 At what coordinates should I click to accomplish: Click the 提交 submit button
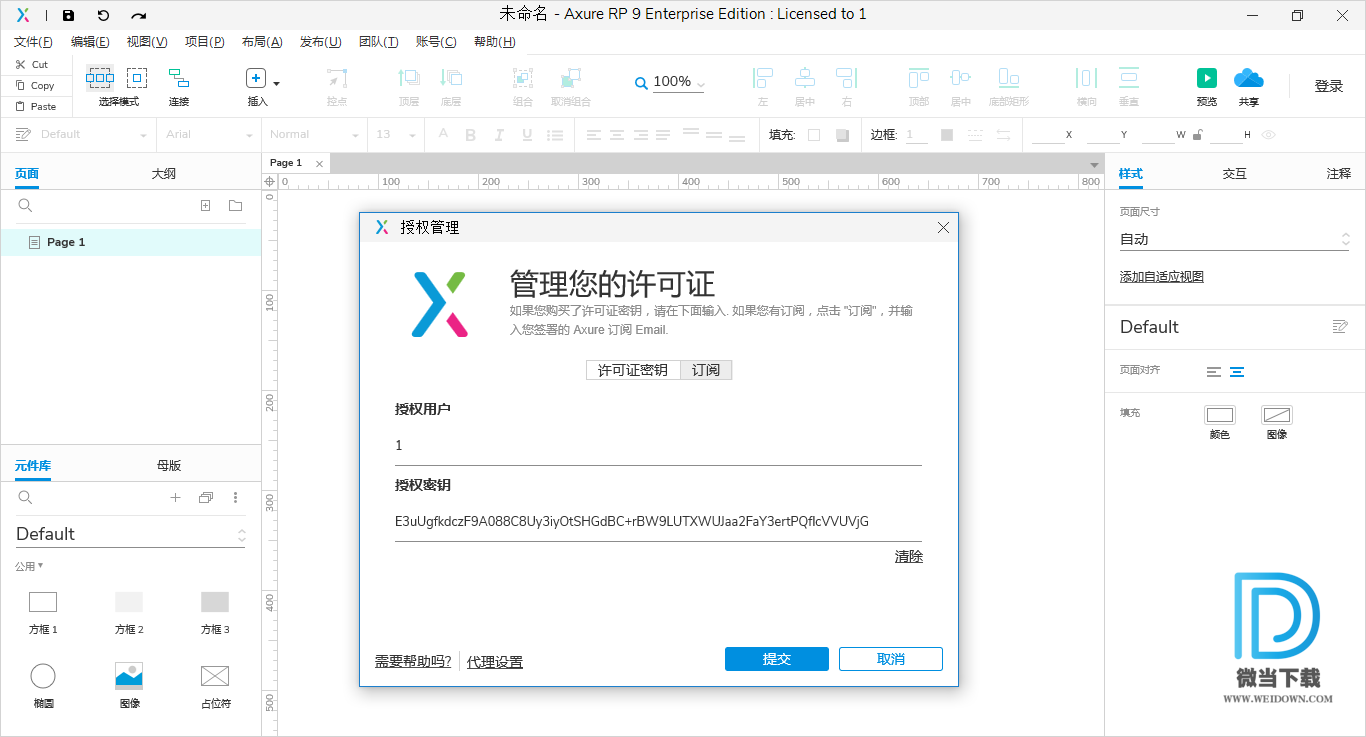(x=777, y=659)
